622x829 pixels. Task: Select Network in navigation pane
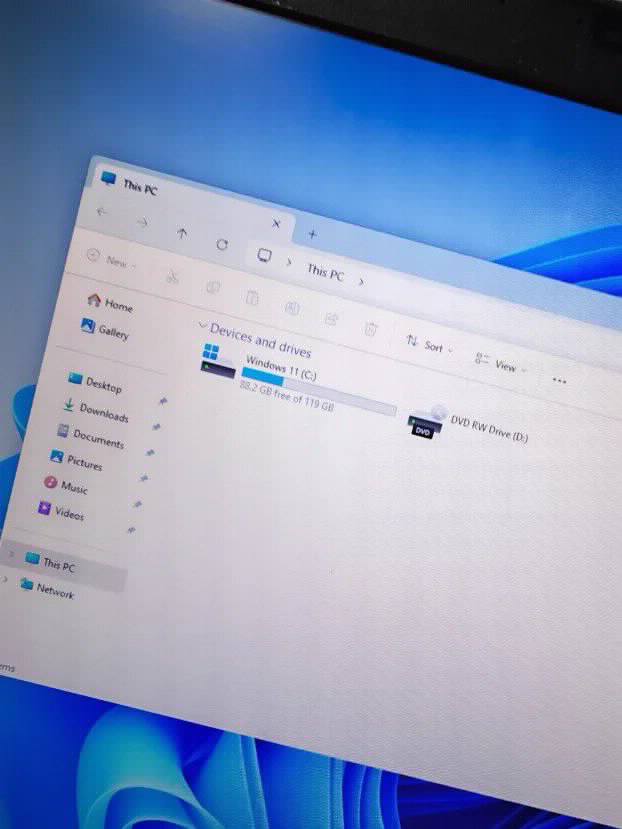(47, 589)
